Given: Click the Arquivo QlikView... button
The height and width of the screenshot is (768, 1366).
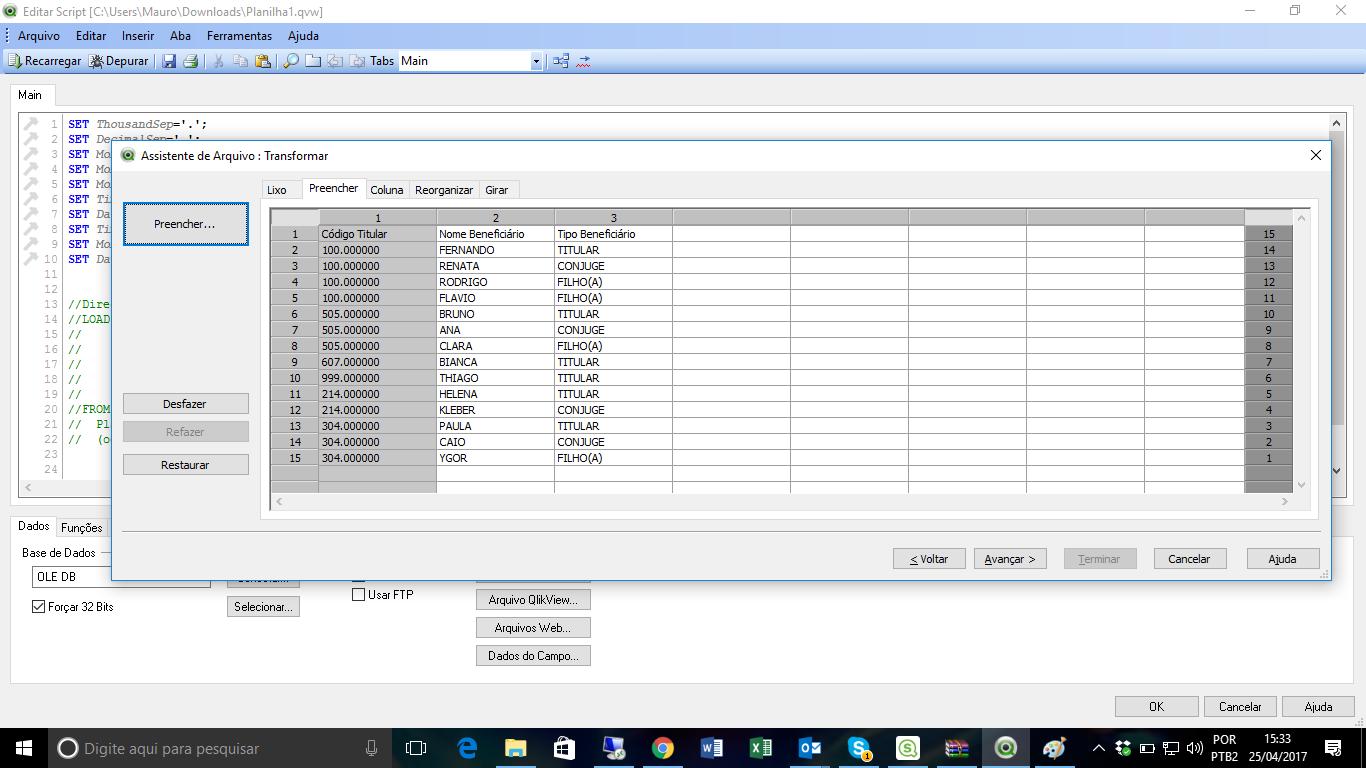Looking at the screenshot, I should pos(533,600).
